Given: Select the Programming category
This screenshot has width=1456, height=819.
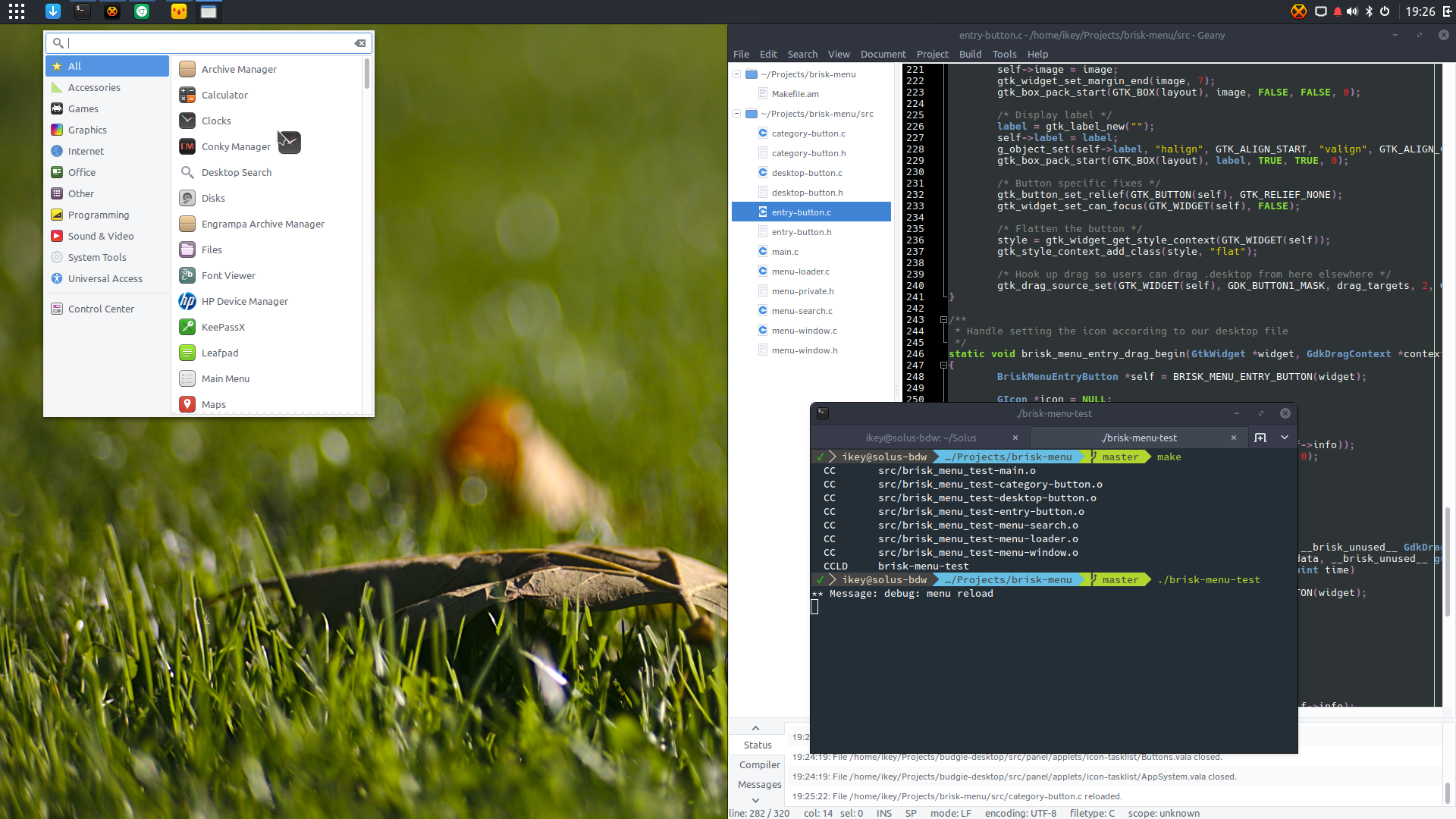Looking at the screenshot, I should click(107, 215).
